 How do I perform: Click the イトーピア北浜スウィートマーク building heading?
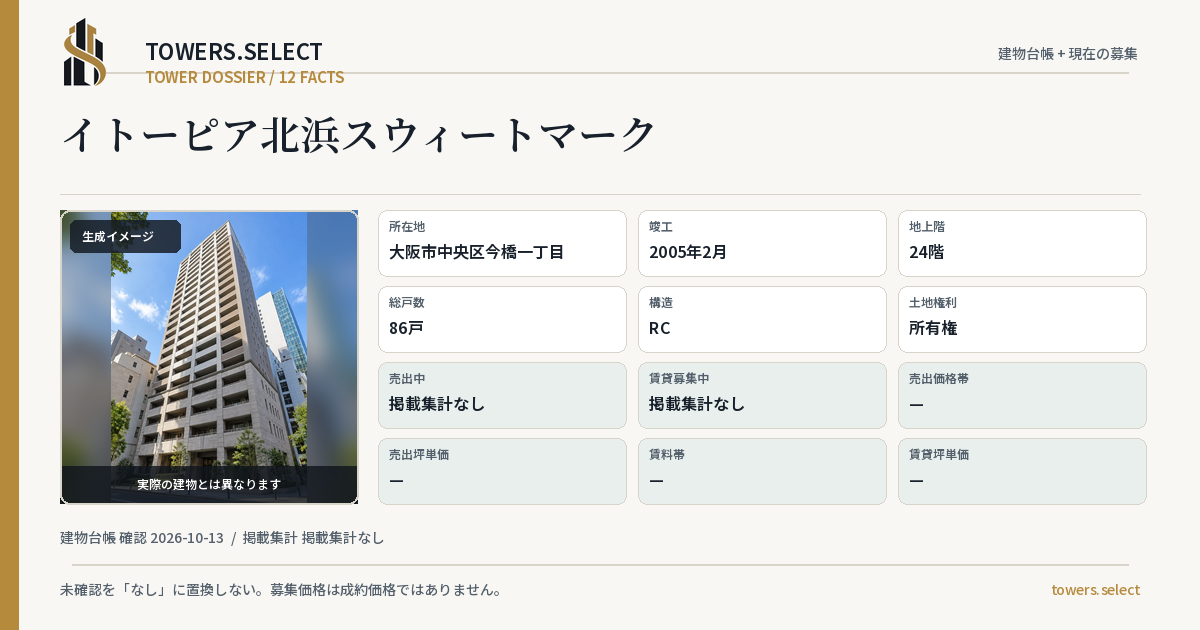click(x=358, y=135)
